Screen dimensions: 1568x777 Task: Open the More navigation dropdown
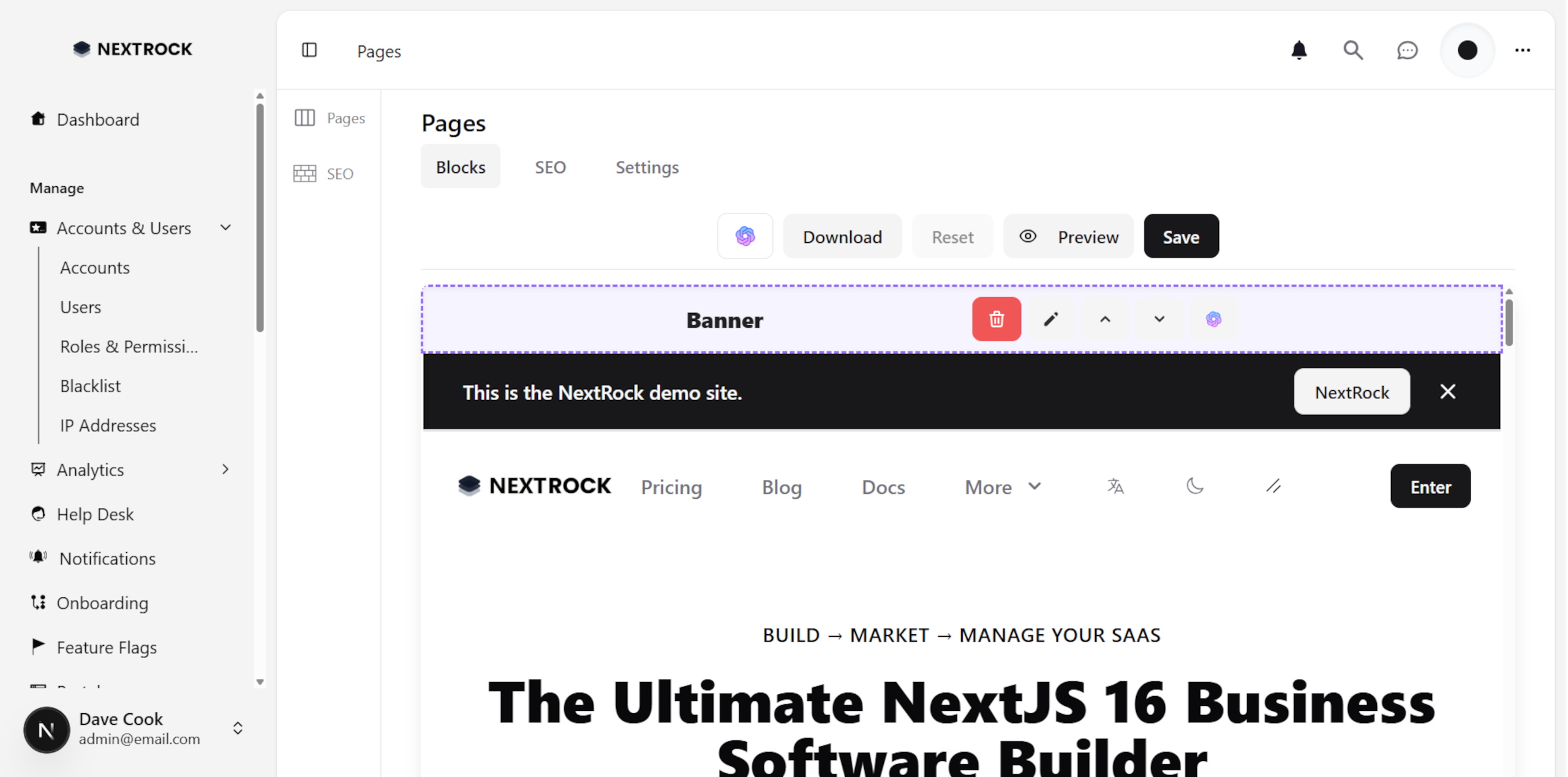click(1002, 487)
